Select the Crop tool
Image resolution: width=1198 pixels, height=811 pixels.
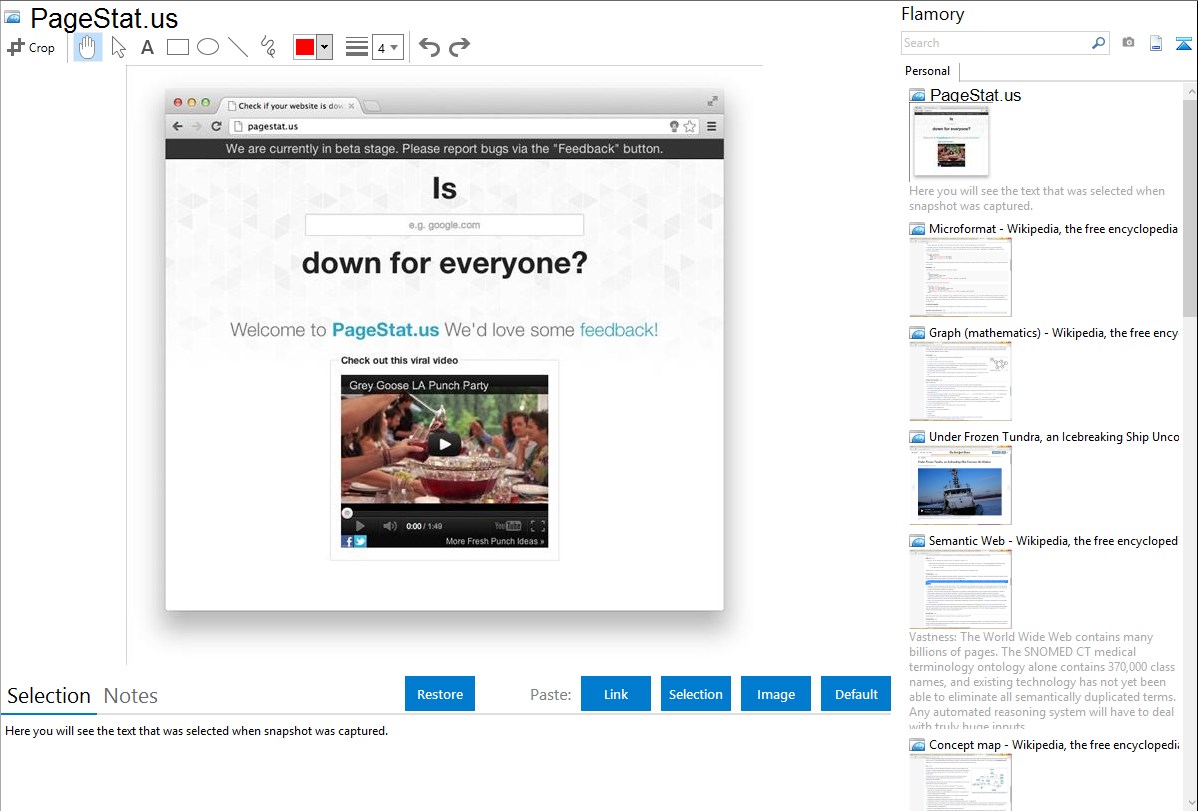tap(31, 47)
